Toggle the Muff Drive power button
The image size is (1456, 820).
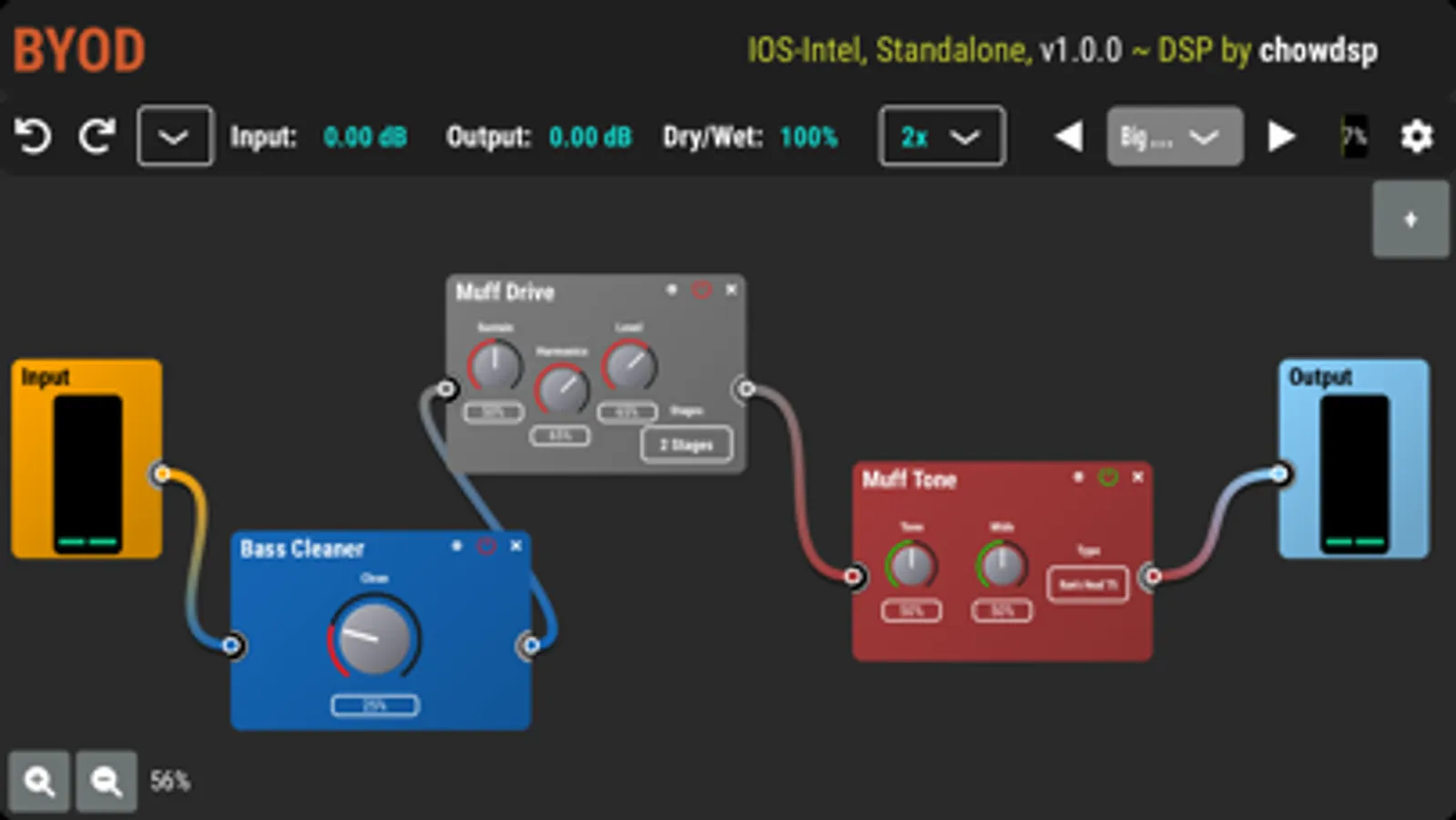(701, 290)
